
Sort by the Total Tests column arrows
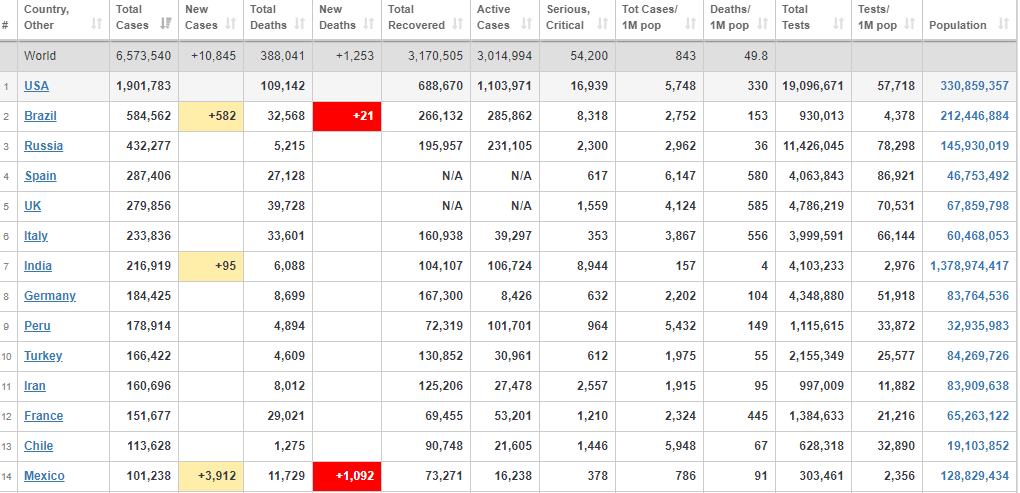coord(839,25)
